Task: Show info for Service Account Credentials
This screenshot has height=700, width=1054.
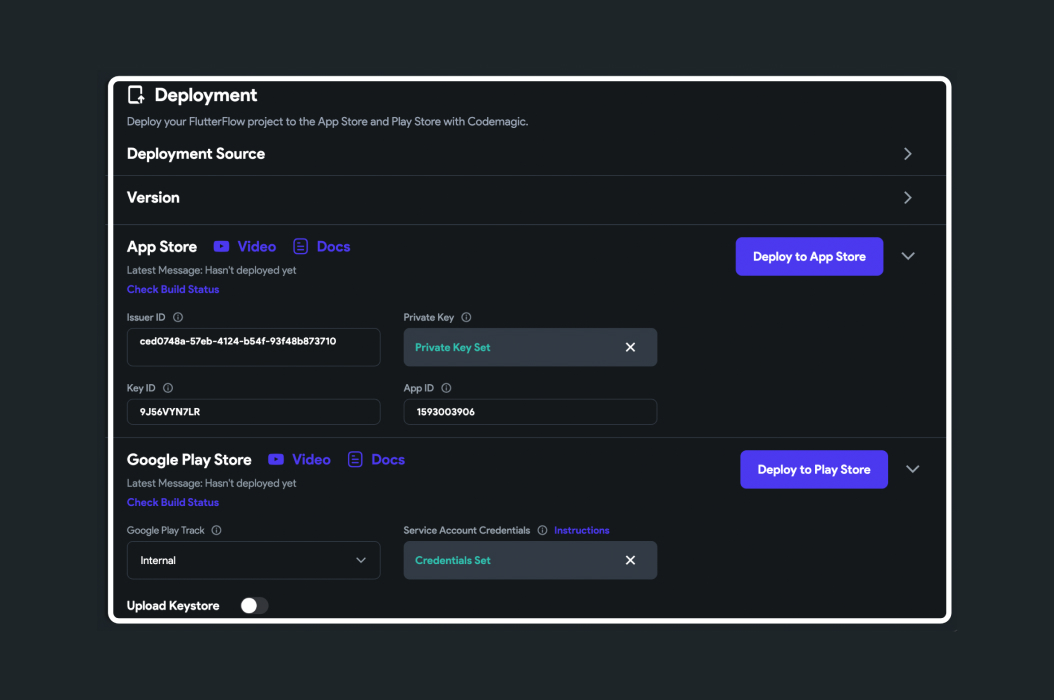Action: click(x=542, y=530)
